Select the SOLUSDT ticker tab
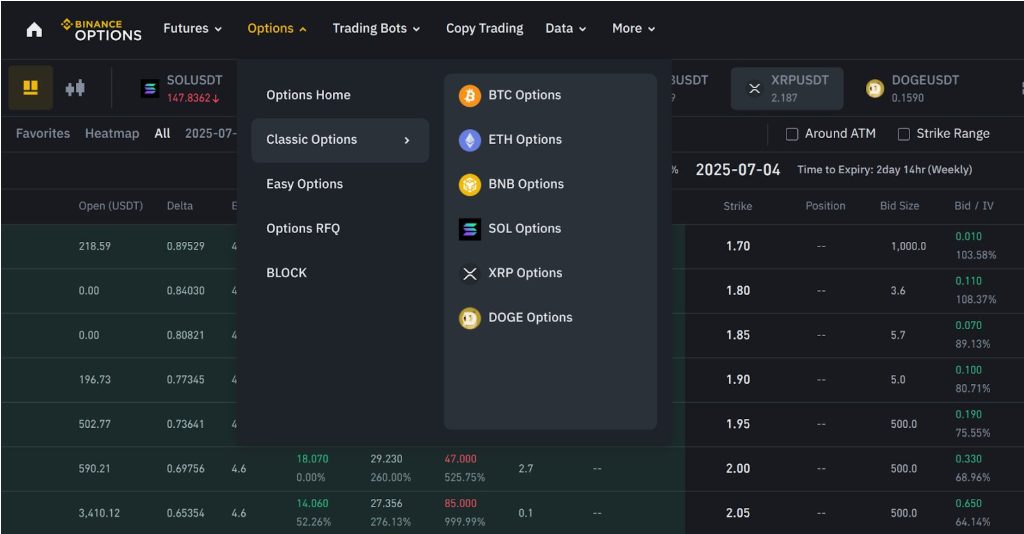Viewport: 1024px width, 534px height. coord(182,88)
